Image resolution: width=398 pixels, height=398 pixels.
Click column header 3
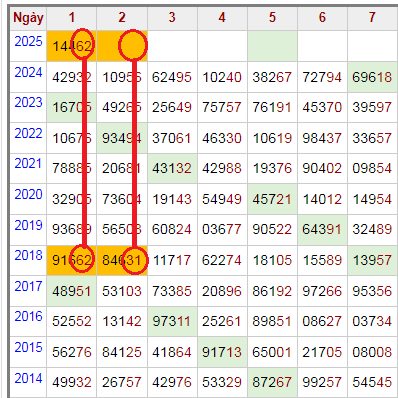coord(172,18)
